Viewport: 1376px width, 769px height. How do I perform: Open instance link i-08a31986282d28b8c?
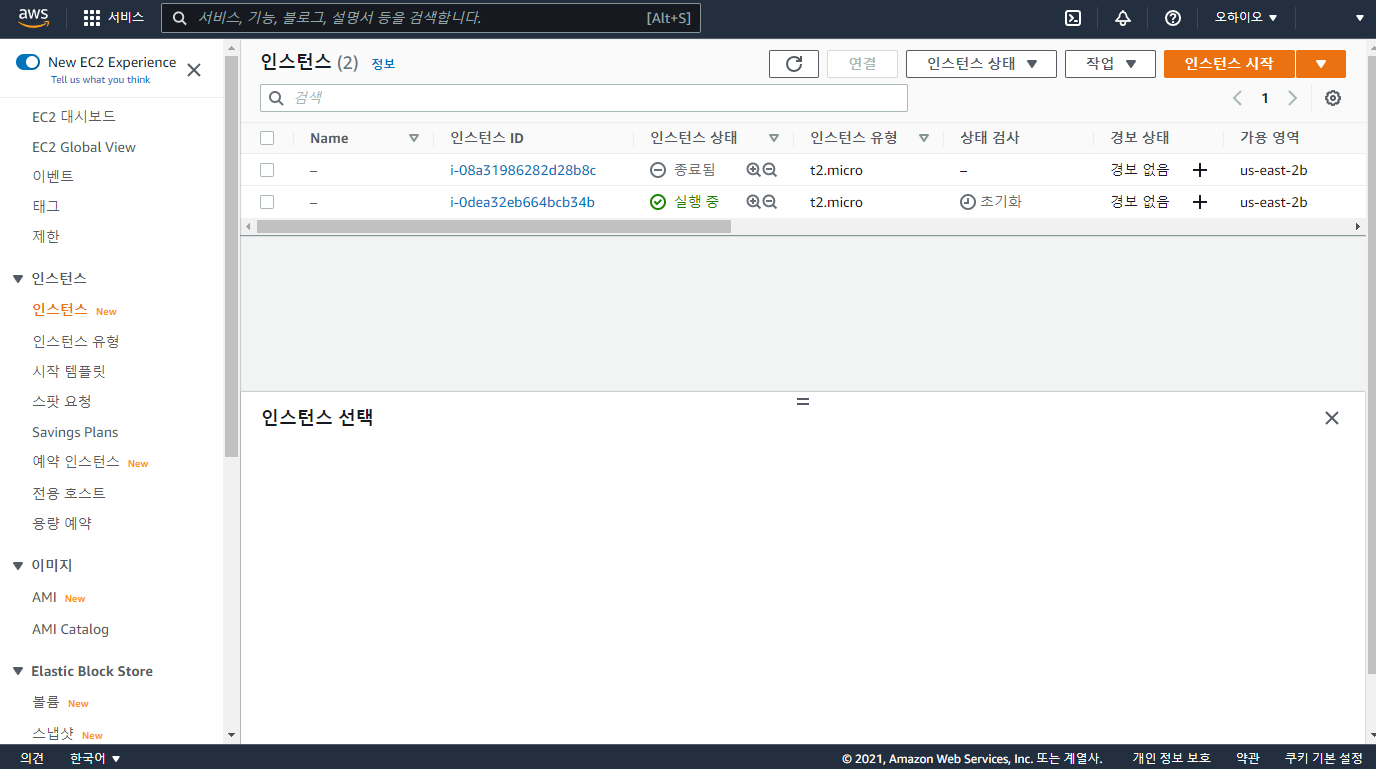click(523, 170)
